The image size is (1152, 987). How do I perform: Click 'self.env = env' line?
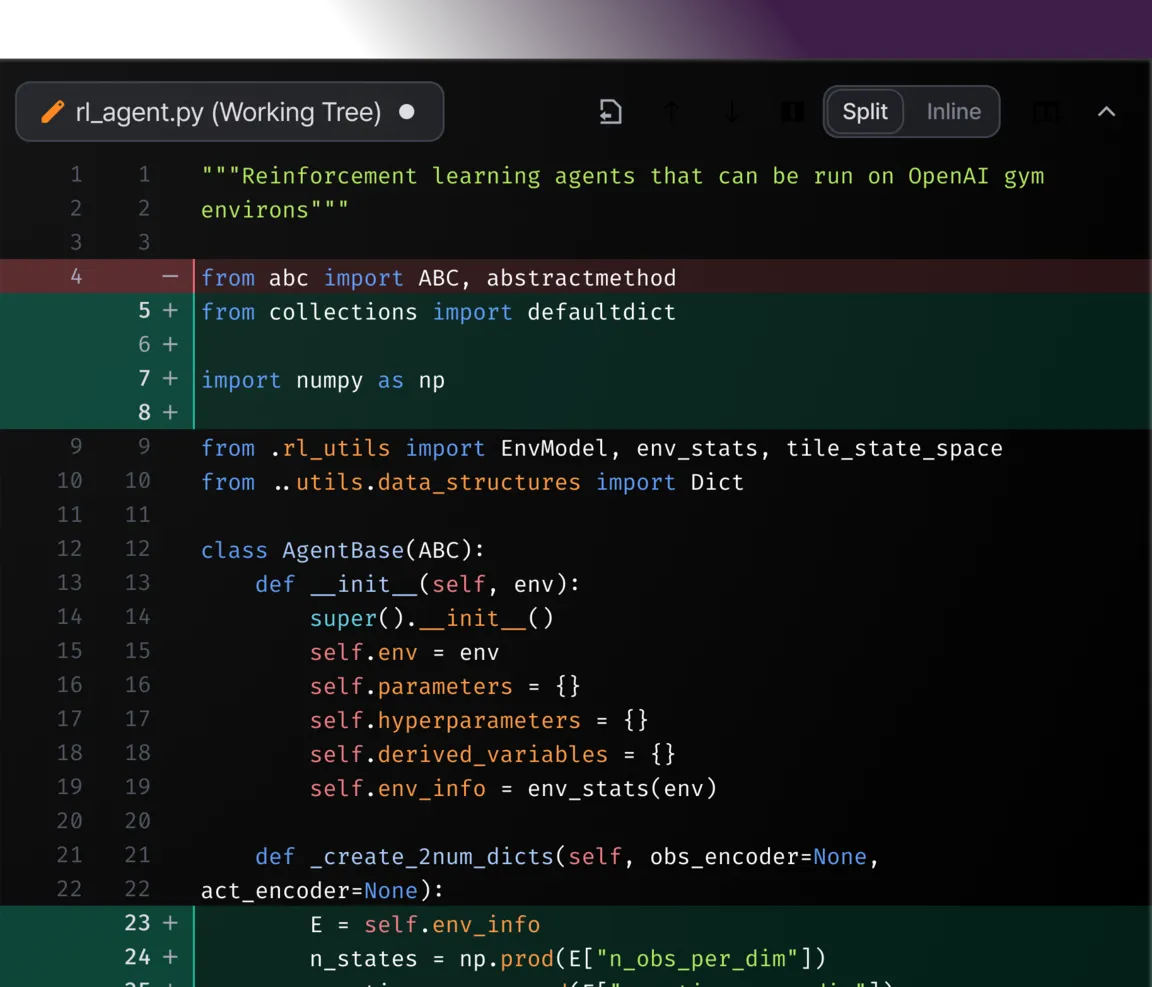coord(404,653)
